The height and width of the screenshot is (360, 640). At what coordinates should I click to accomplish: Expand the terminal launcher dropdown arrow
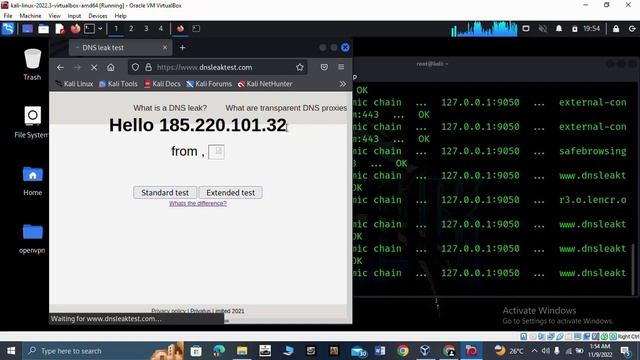[100, 29]
